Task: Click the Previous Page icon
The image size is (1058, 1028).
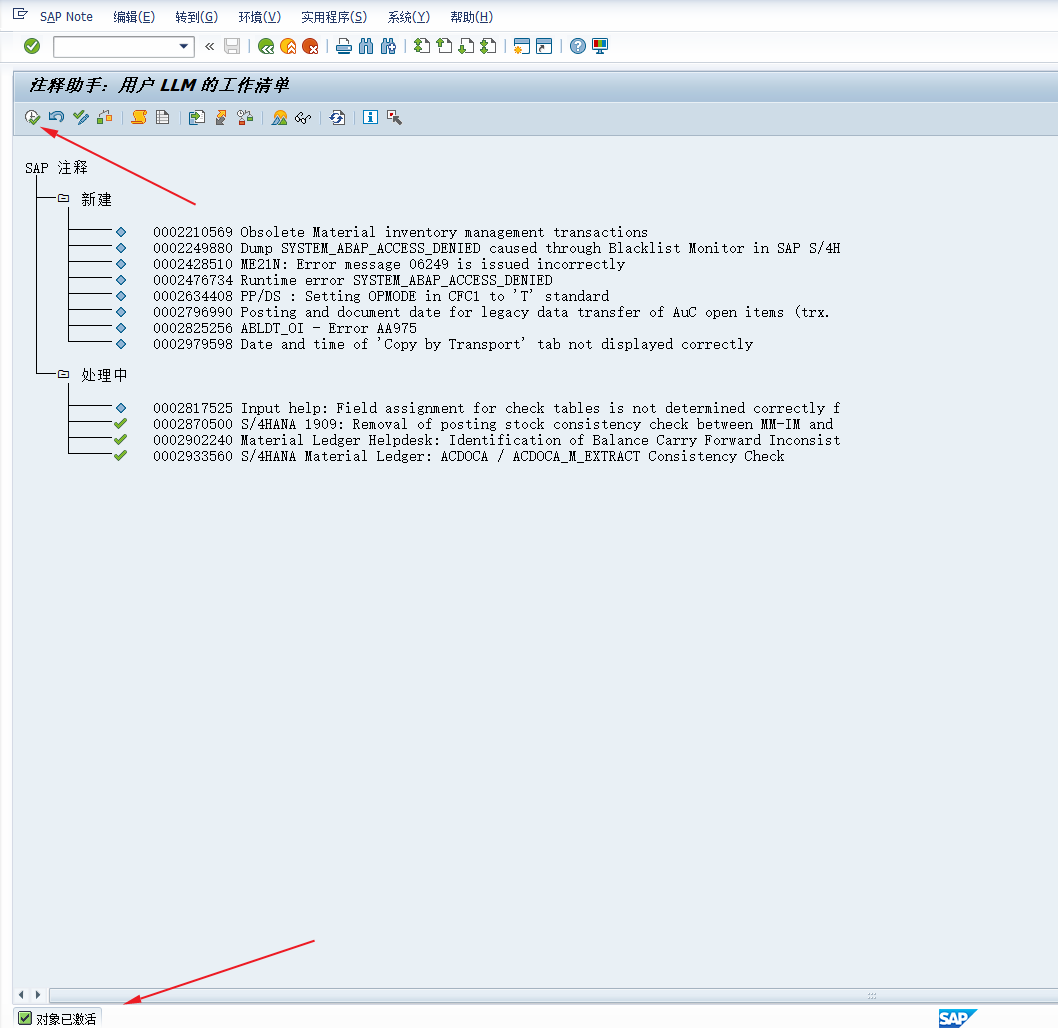Action: click(444, 46)
